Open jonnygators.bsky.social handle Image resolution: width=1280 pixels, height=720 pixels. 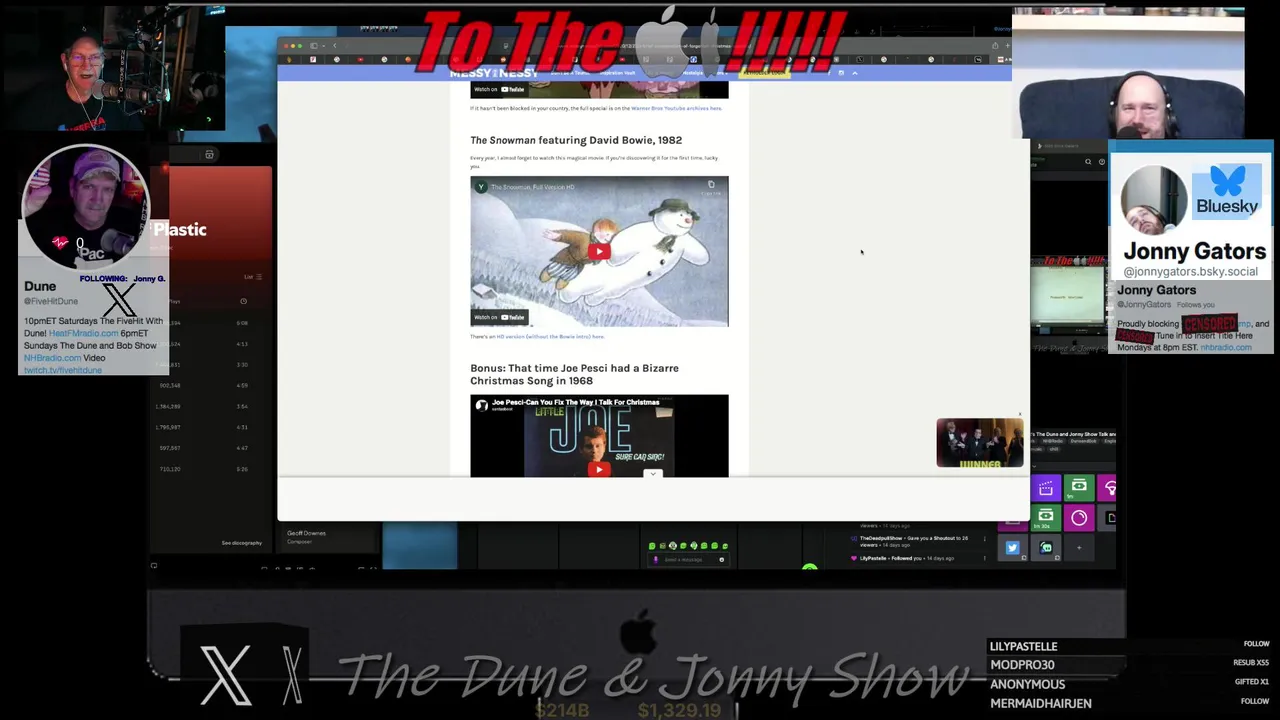(x=1190, y=272)
